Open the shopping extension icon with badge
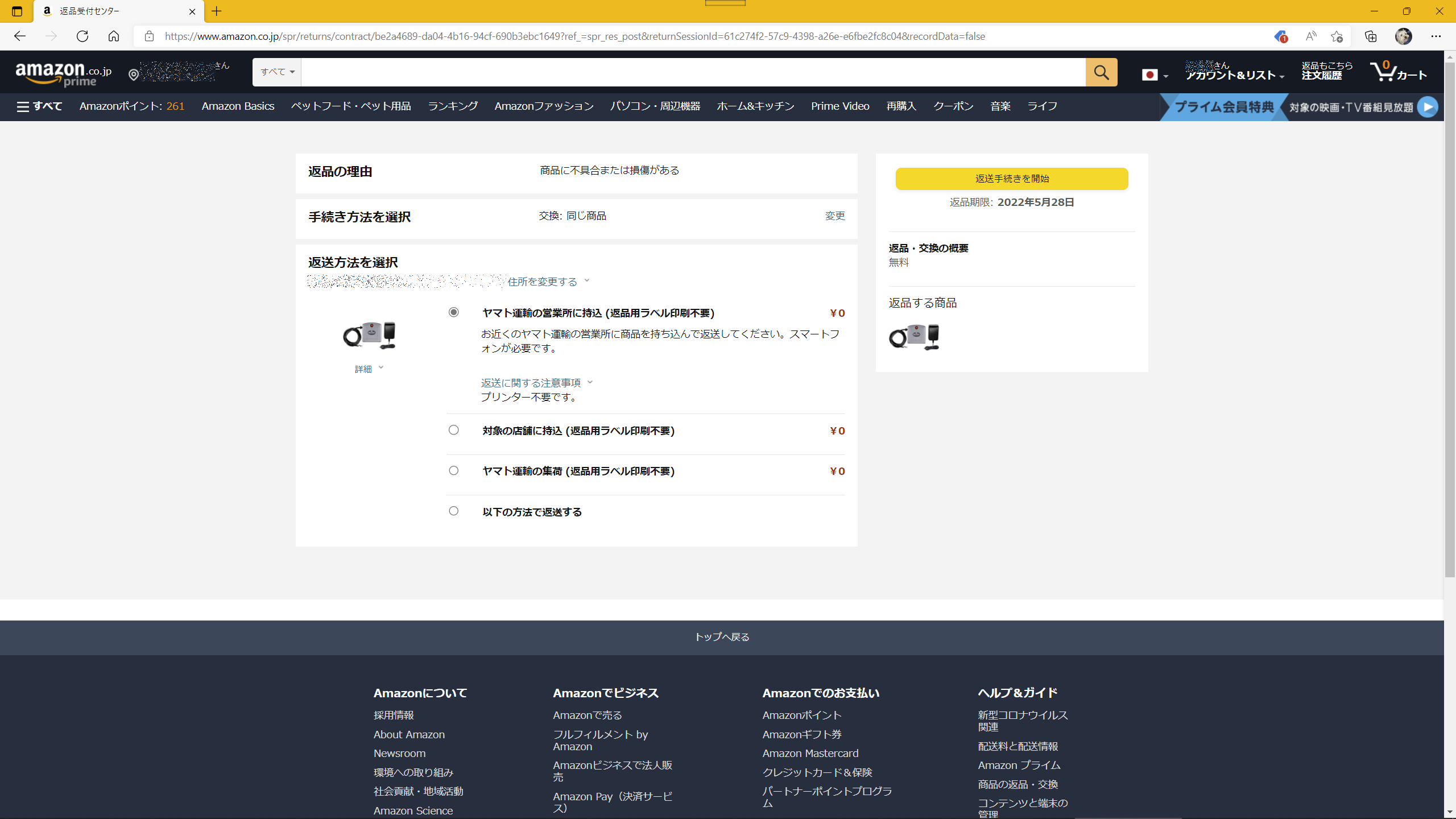The height and width of the screenshot is (819, 1456). point(1280,36)
